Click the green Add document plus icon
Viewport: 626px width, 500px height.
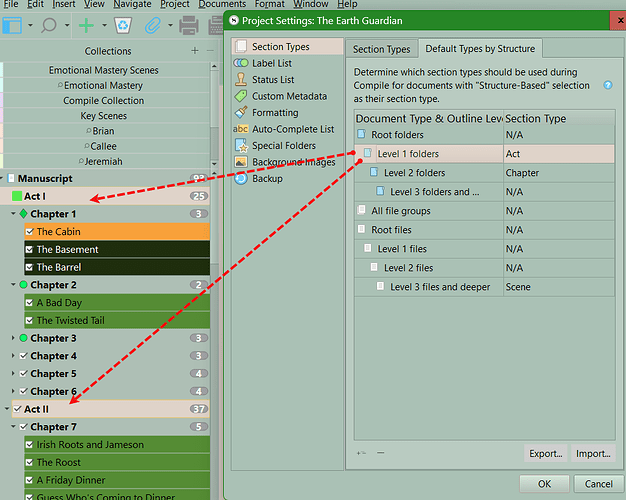click(x=87, y=25)
